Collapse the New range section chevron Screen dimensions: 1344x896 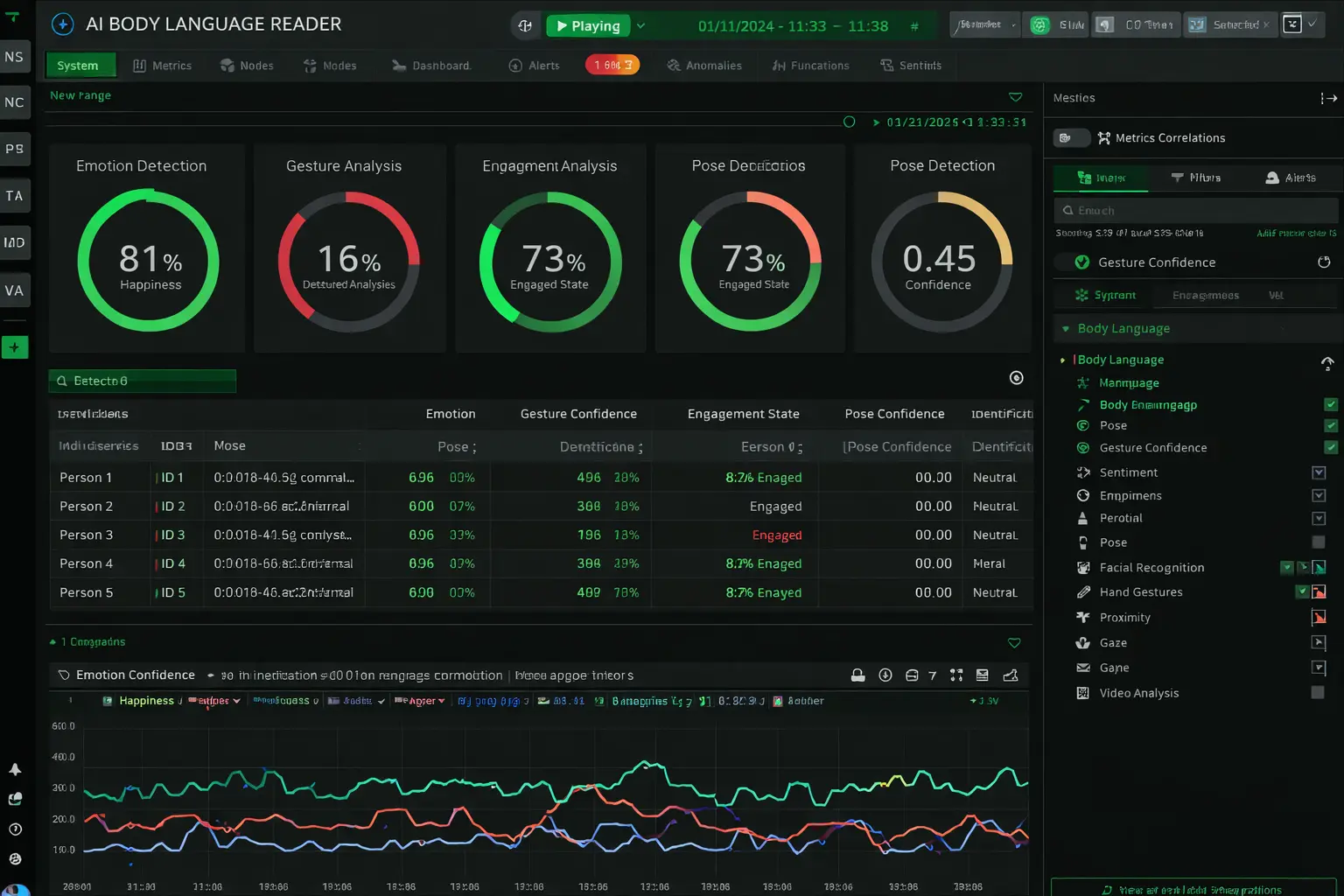[x=1015, y=96]
